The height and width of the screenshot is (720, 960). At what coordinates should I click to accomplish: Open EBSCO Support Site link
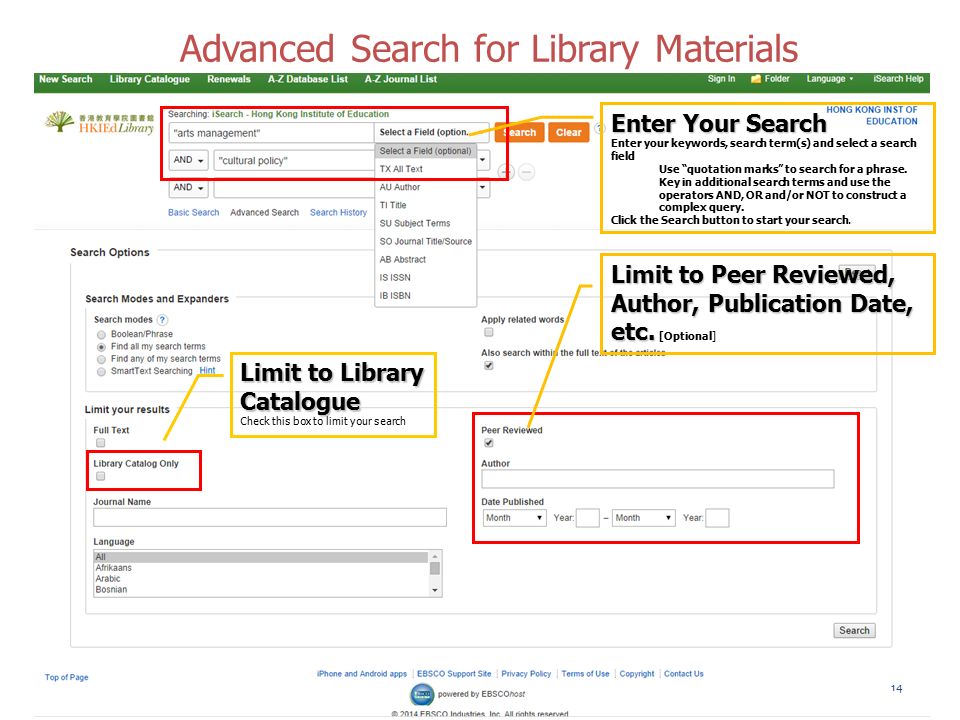[454, 673]
